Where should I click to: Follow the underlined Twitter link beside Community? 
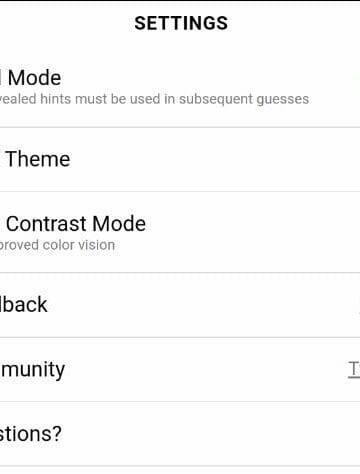(354, 370)
